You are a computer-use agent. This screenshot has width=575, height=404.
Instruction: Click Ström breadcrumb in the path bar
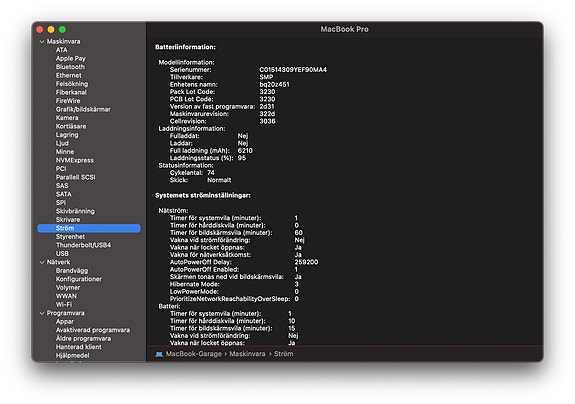(283, 354)
